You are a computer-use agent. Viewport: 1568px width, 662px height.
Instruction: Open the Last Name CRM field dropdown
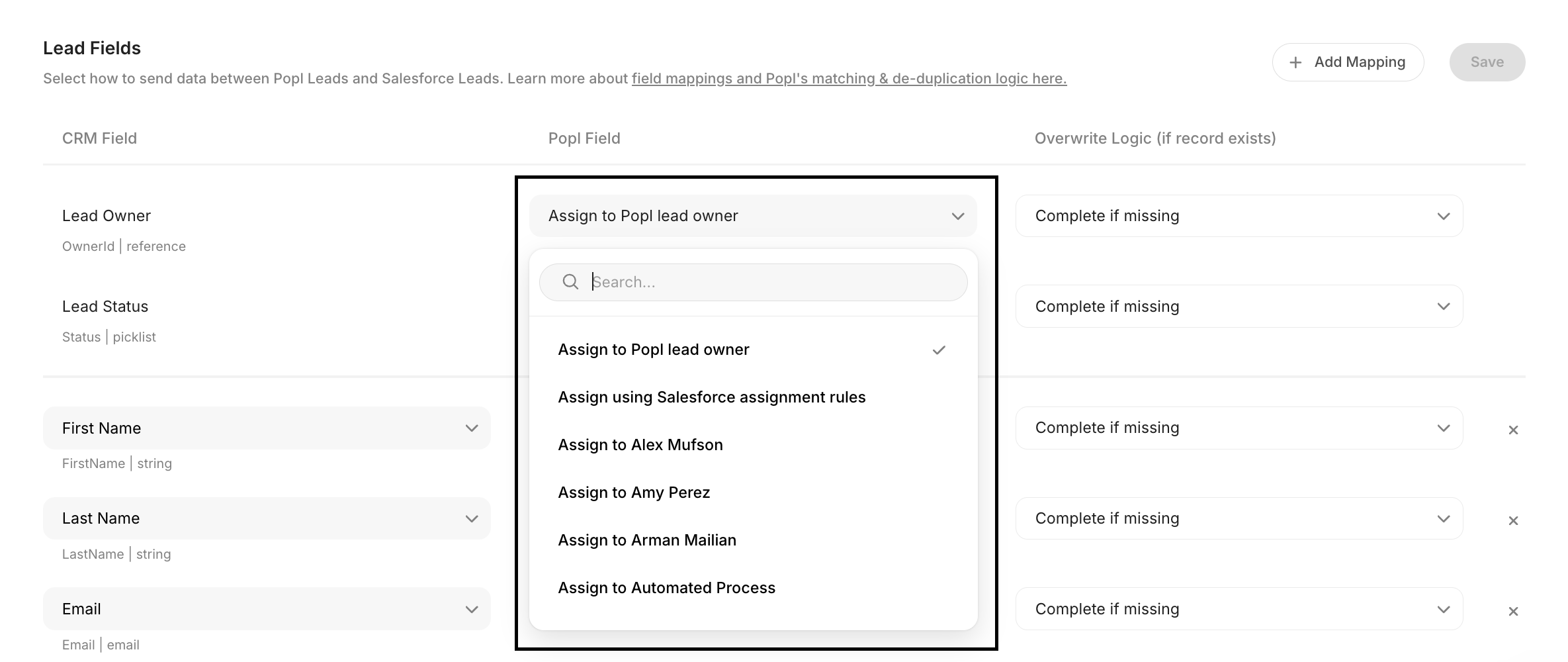coord(267,518)
